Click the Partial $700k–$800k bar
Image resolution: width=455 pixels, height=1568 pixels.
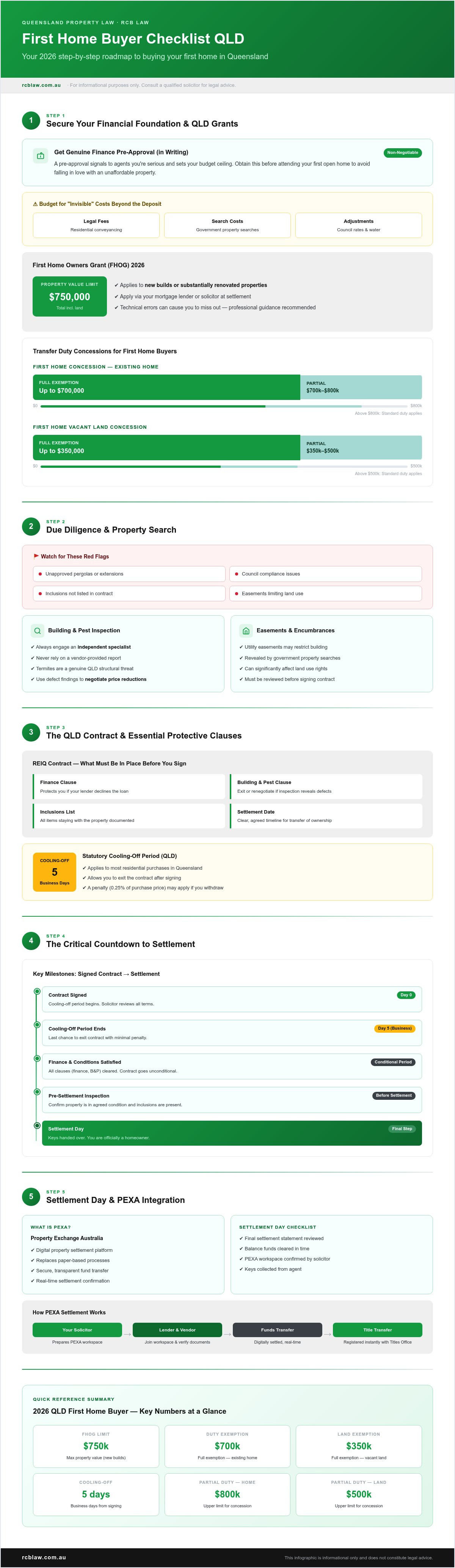(x=361, y=387)
